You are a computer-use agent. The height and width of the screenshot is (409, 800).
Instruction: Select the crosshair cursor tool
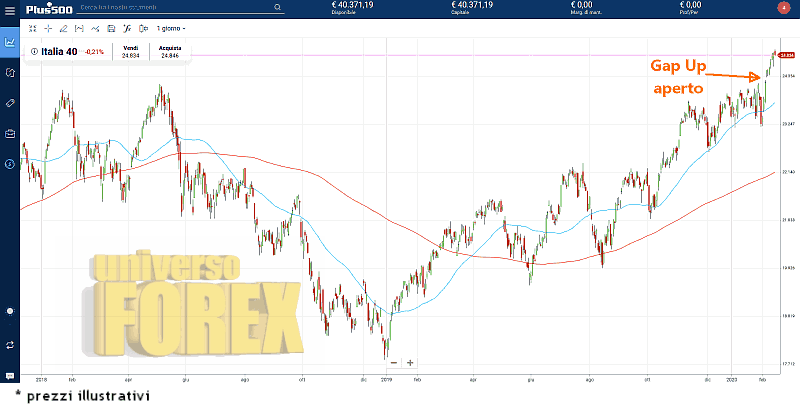pos(47,28)
